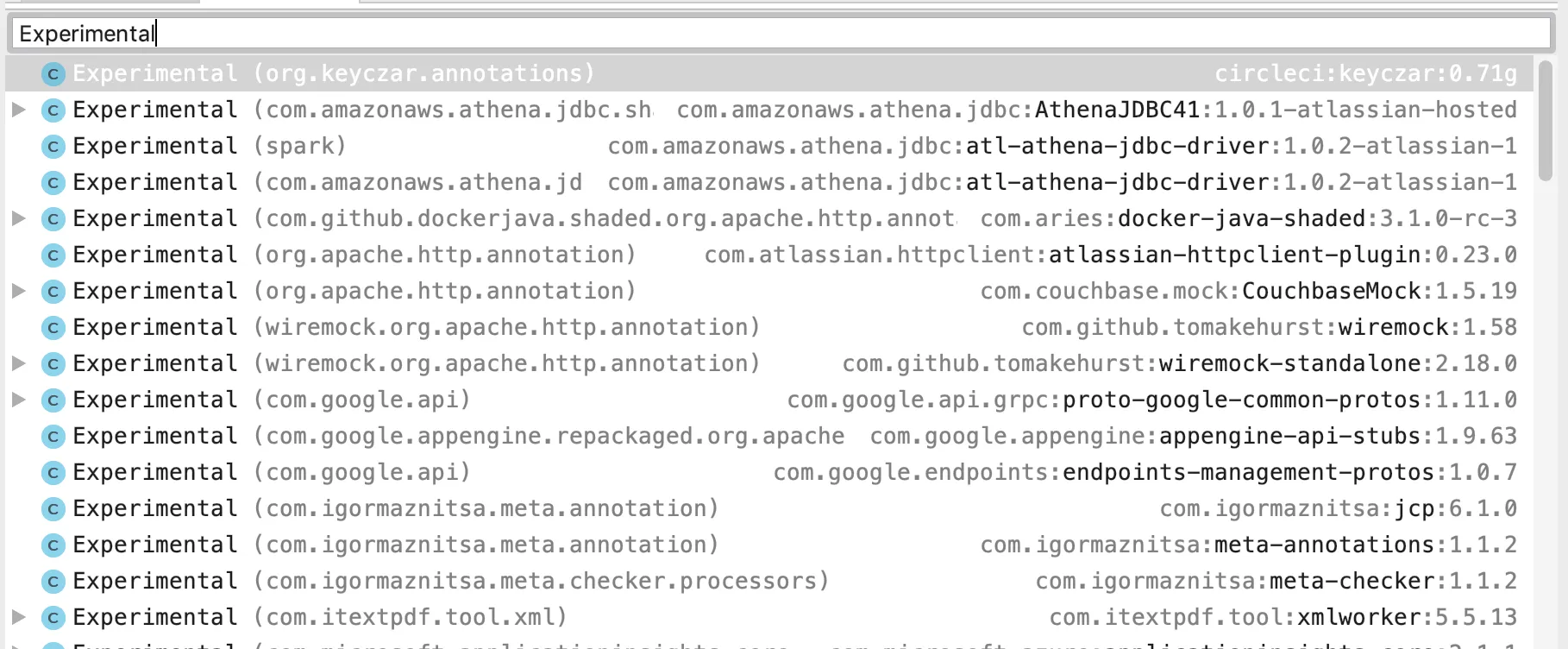Click class icon for endpoints-management-protos result
Image resolution: width=1568 pixels, height=649 pixels.
53,473
